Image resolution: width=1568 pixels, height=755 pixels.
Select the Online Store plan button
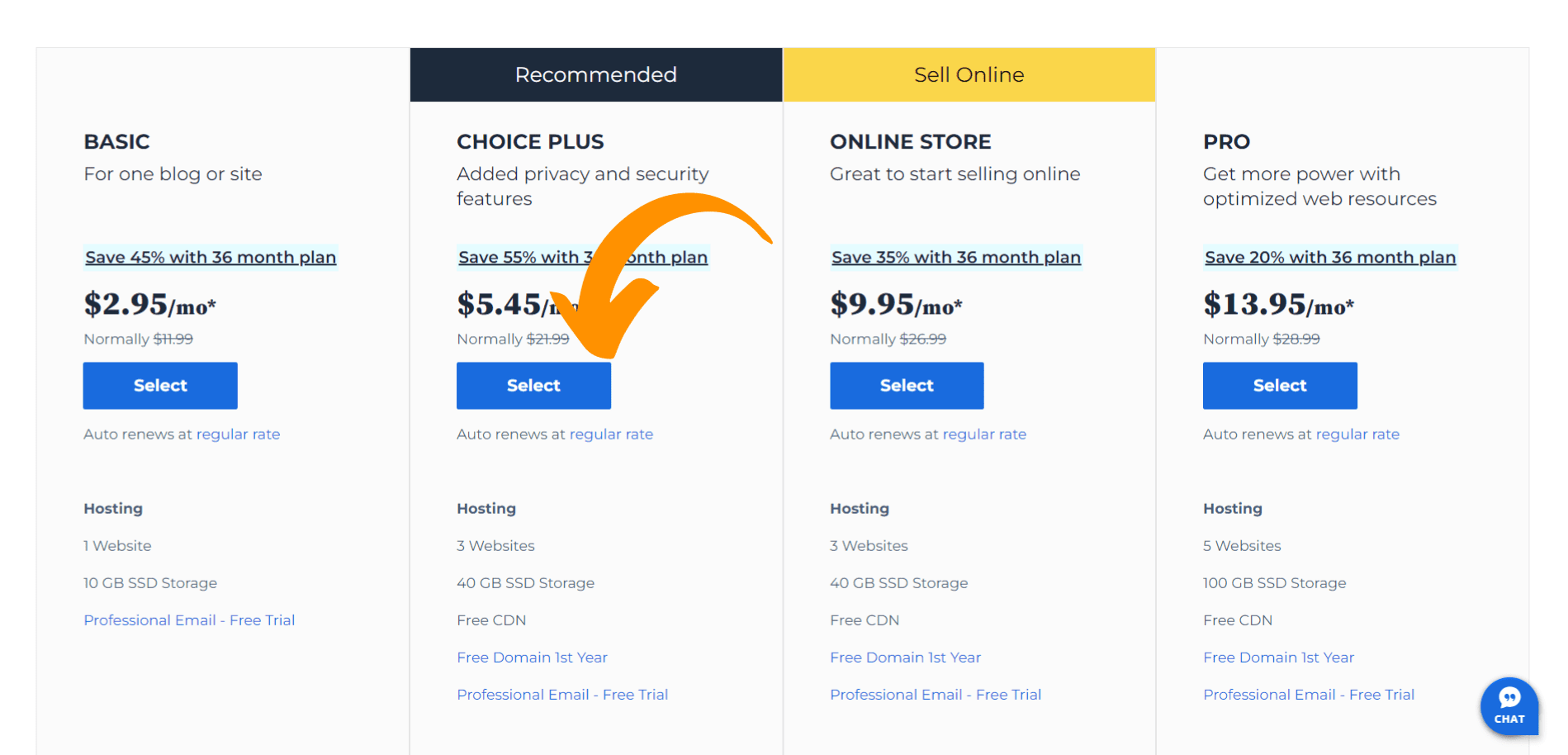[907, 386]
